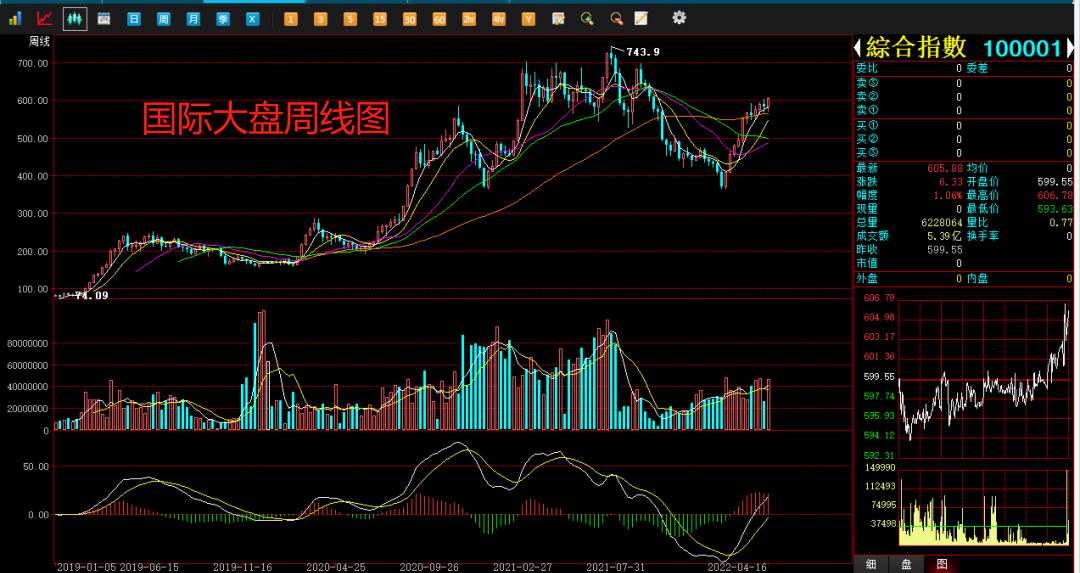Click the orange Y interval icon
1080x573 pixels.
click(528, 19)
